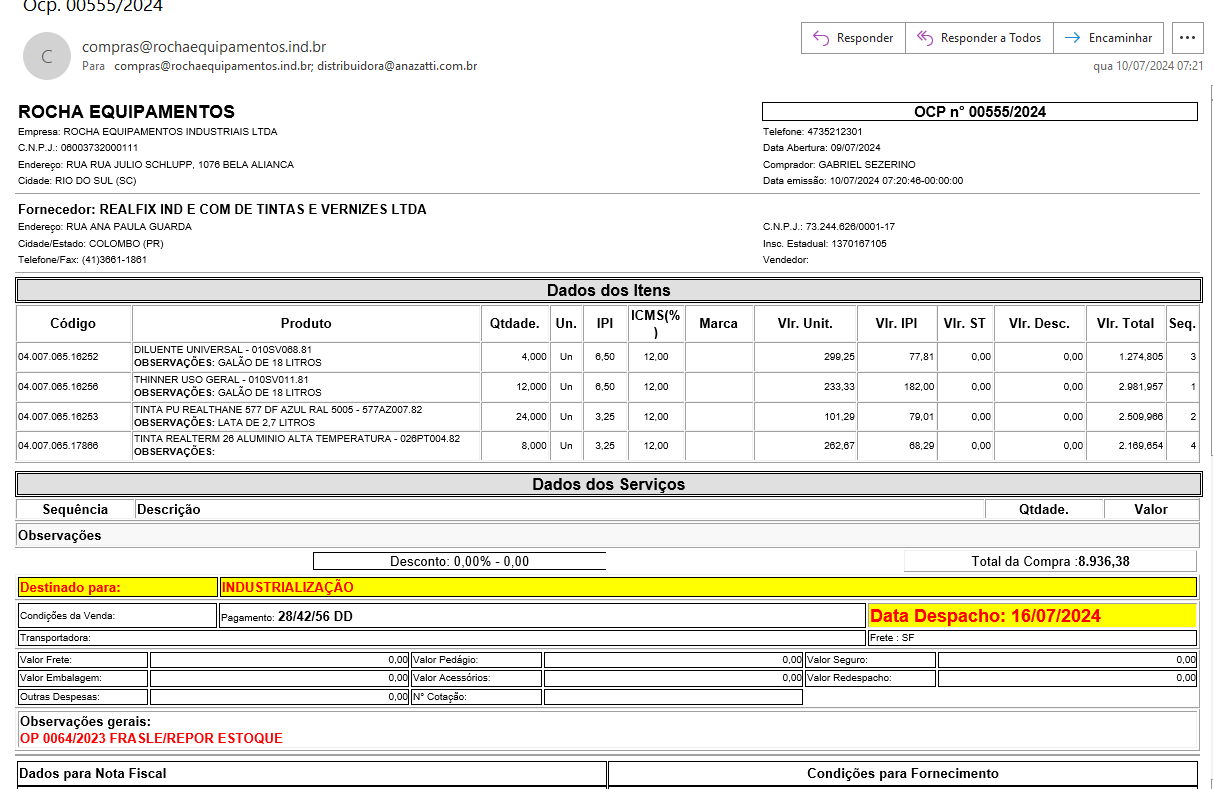Select the DILUENTE UNIVERSAL product row
The height and width of the screenshot is (789, 1213).
tap(306, 356)
